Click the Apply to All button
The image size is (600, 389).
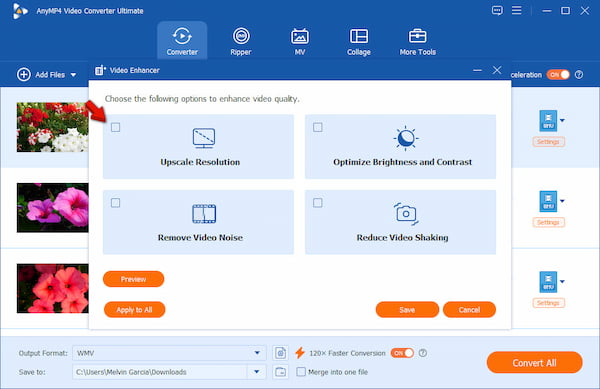pos(134,309)
